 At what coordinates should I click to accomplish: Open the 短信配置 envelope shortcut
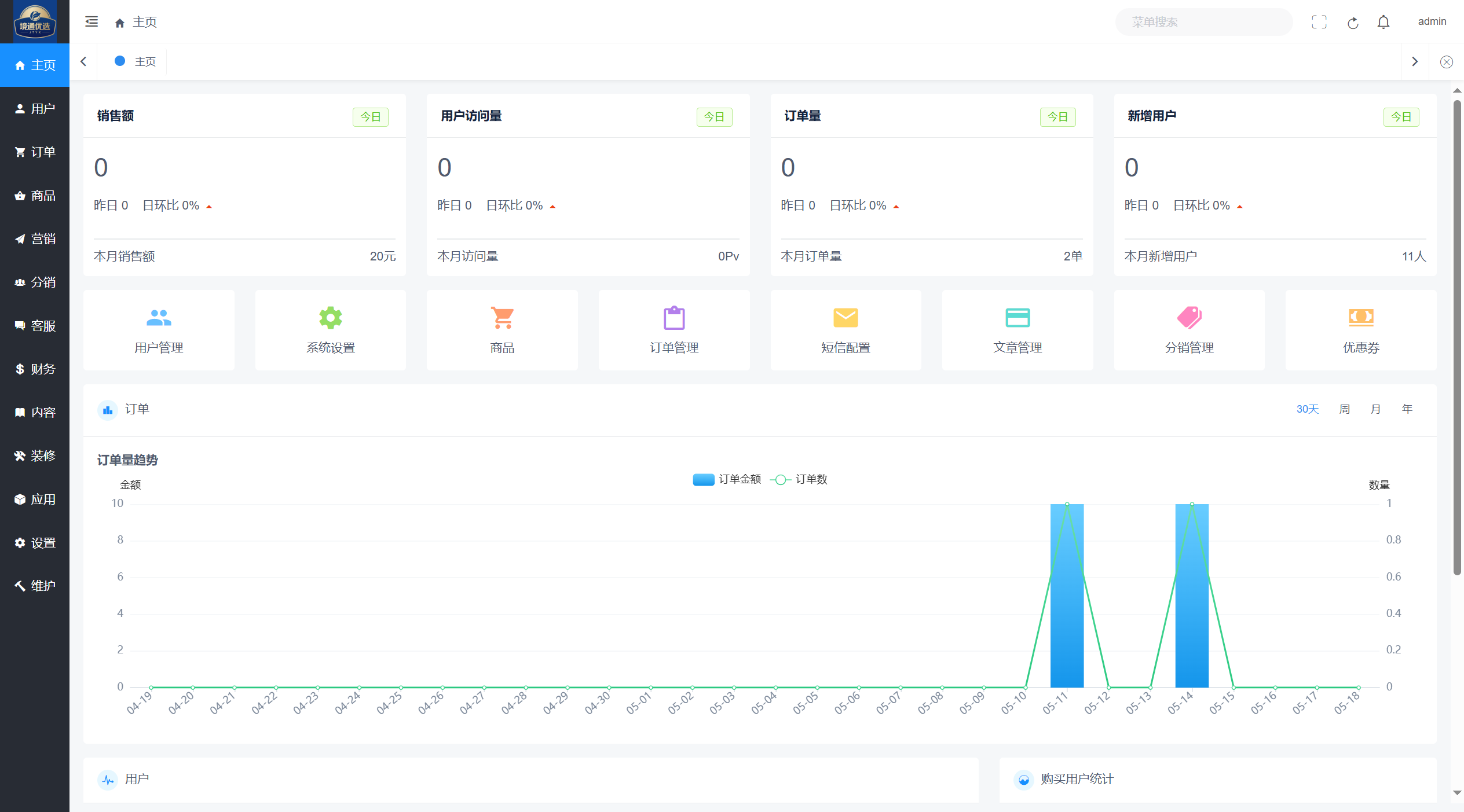pyautogui.click(x=846, y=330)
